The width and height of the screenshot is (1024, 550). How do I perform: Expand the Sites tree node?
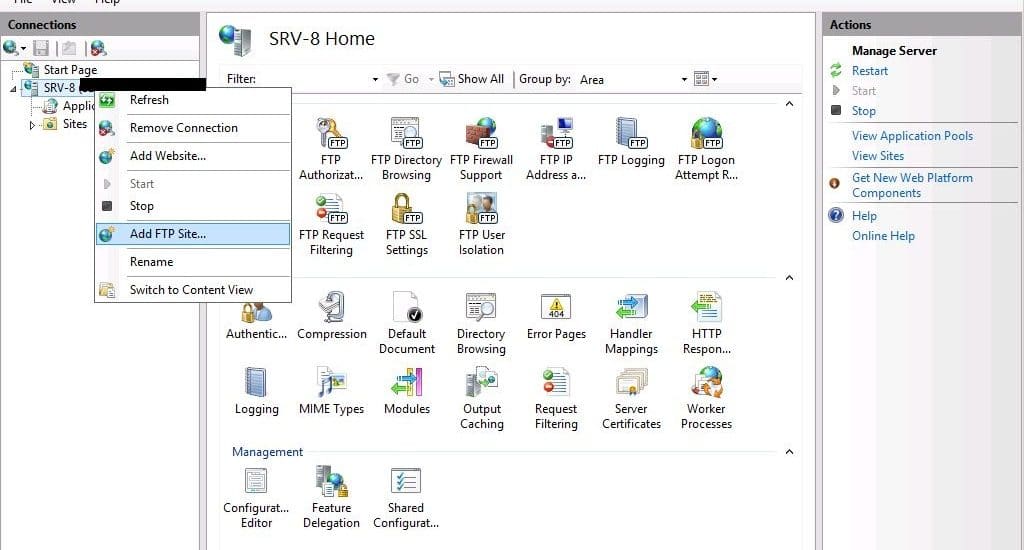click(31, 125)
